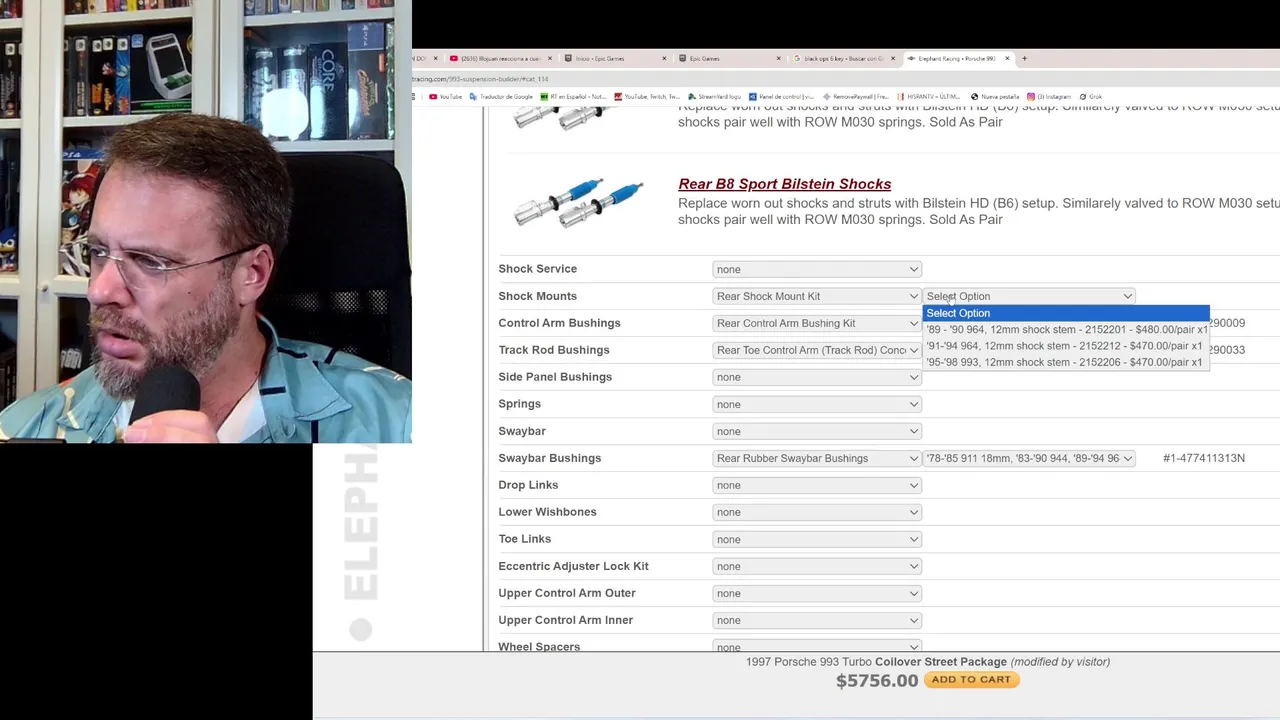The height and width of the screenshot is (720, 1280).
Task: Open the Grok bookmark
Action: point(1091,97)
